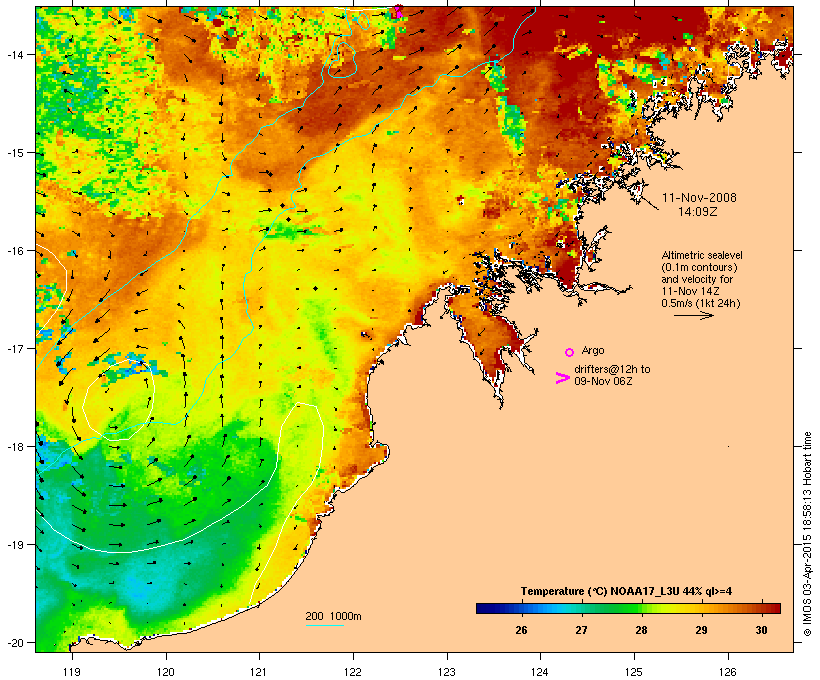Click the latitude axis label '-15'
Image resolution: width=820 pixels, height=680 pixels.
pyautogui.click(x=14, y=153)
